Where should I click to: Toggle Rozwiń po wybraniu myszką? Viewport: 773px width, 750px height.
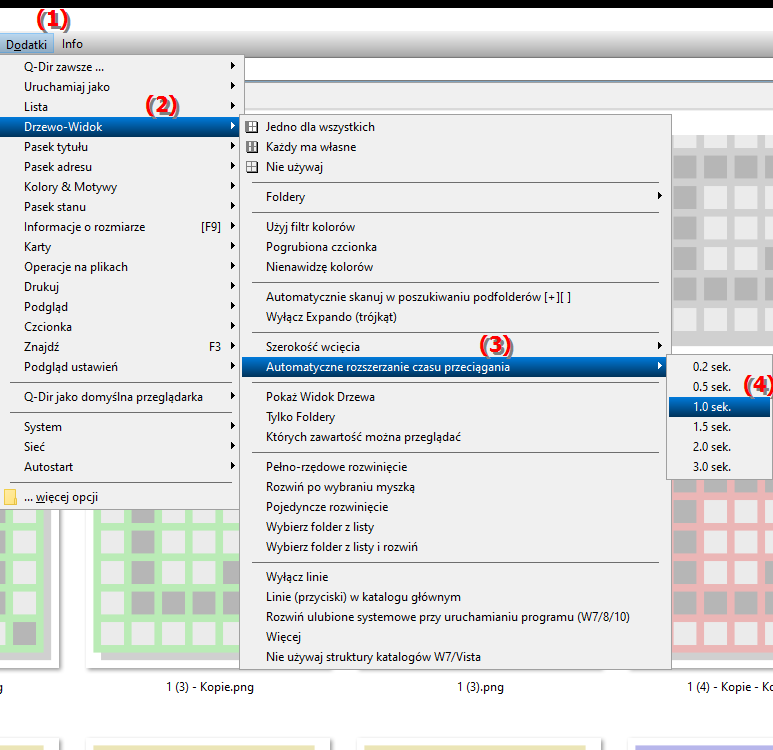pyautogui.click(x=455, y=487)
